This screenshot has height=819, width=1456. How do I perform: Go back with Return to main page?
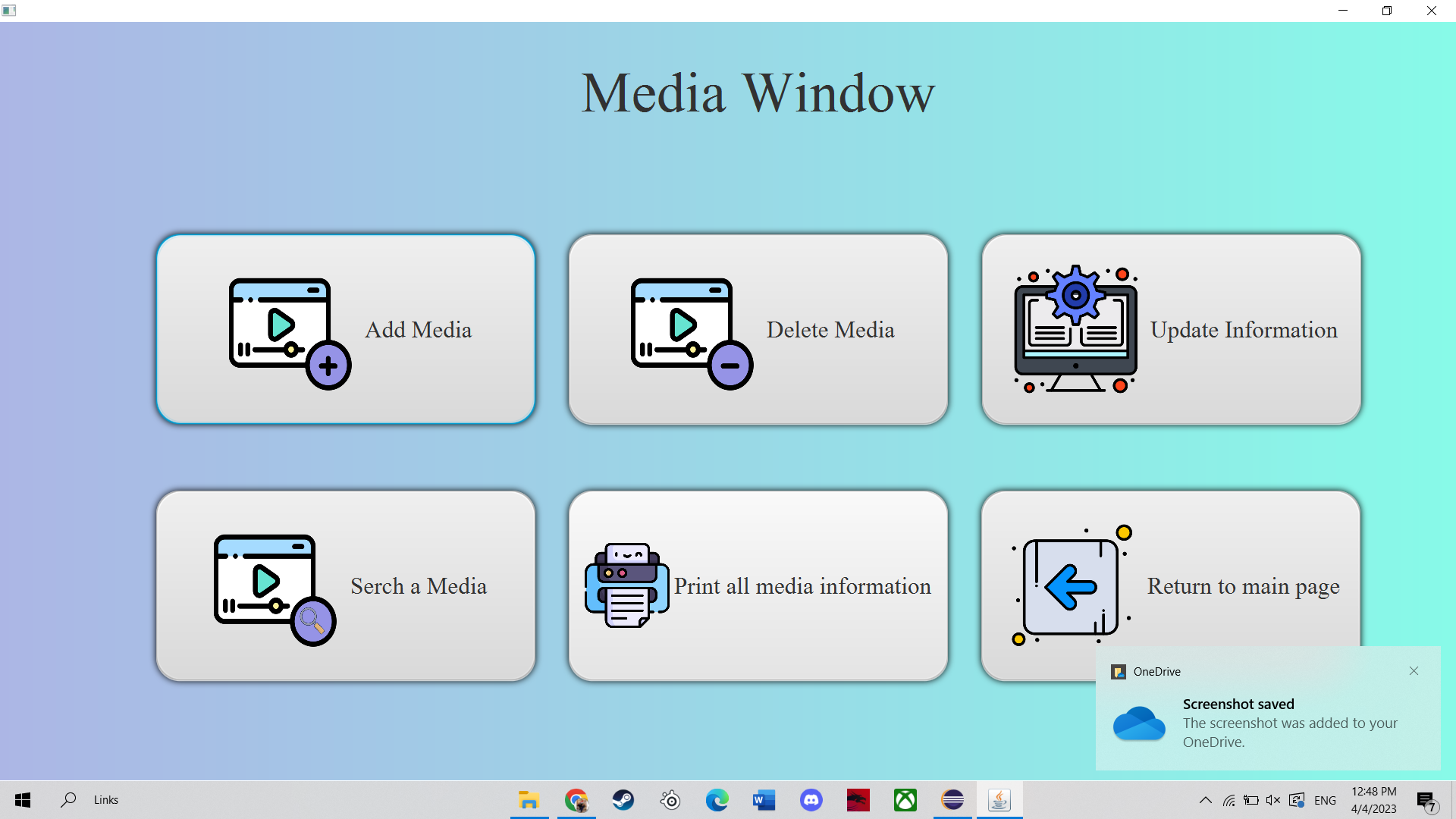(x=1243, y=586)
